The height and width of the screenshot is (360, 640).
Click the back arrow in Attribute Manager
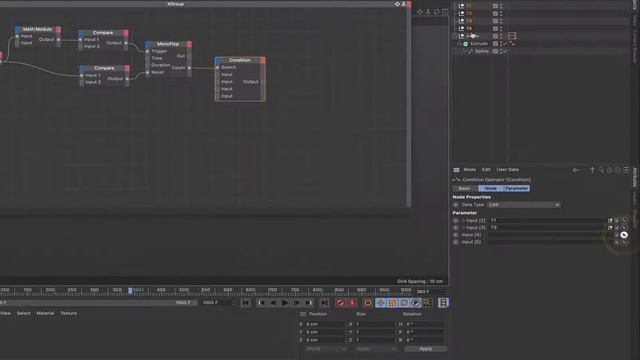(576, 170)
